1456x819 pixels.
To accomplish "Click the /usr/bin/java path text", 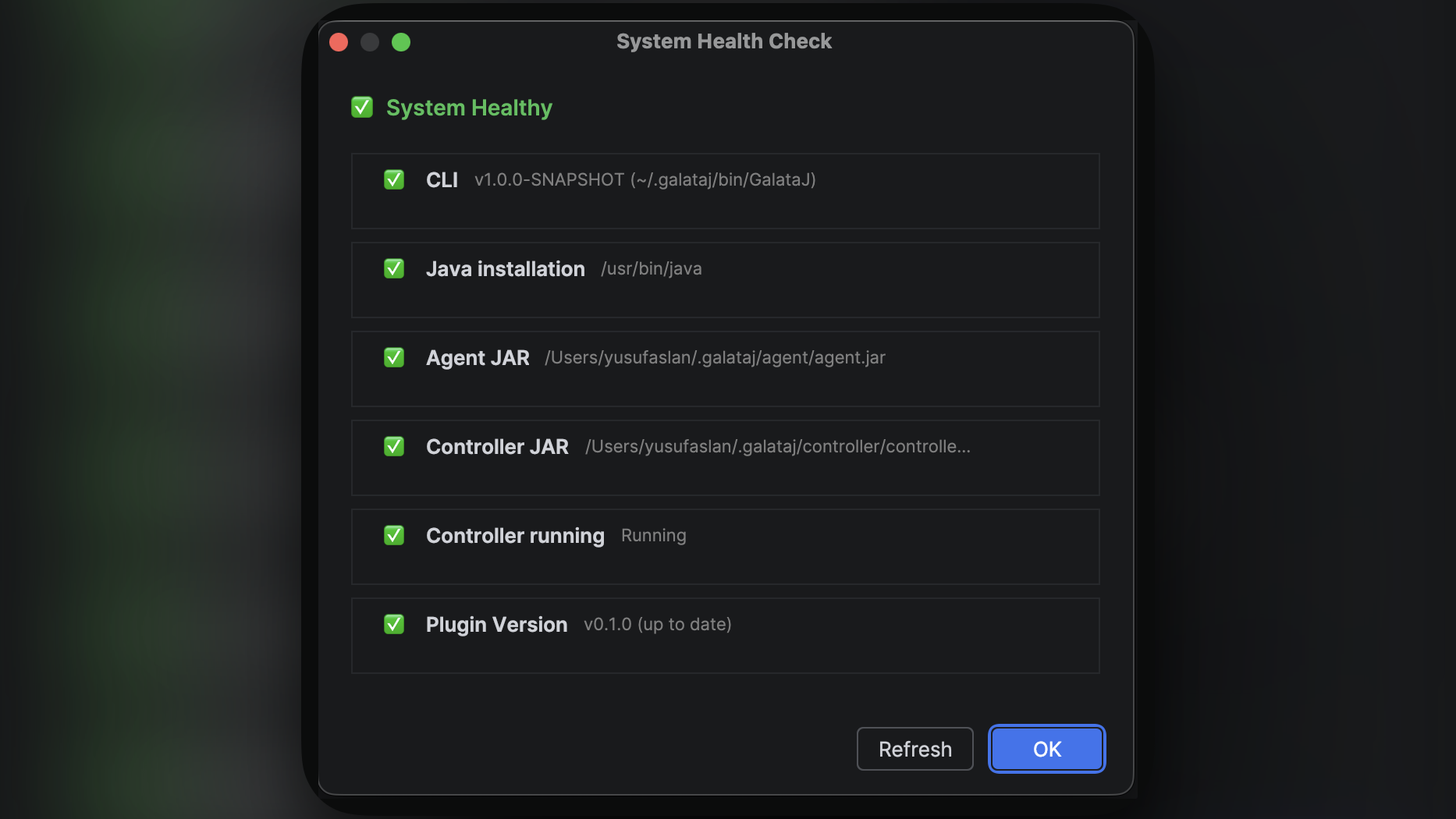I will tap(651, 268).
